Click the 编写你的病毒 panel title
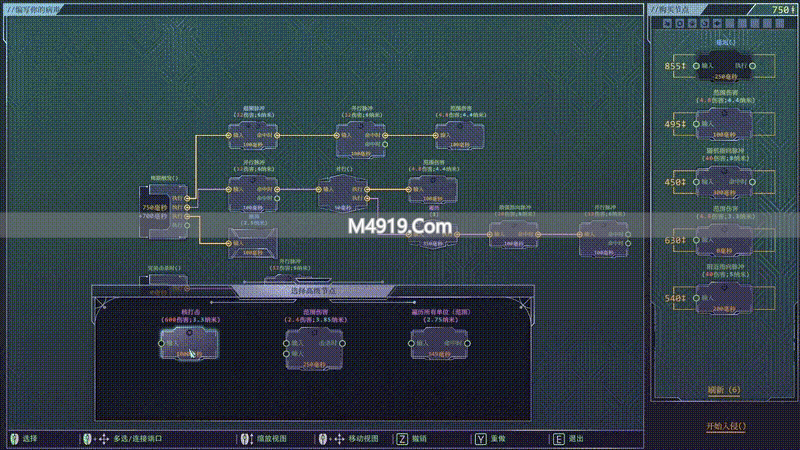800x450 pixels. point(33,8)
